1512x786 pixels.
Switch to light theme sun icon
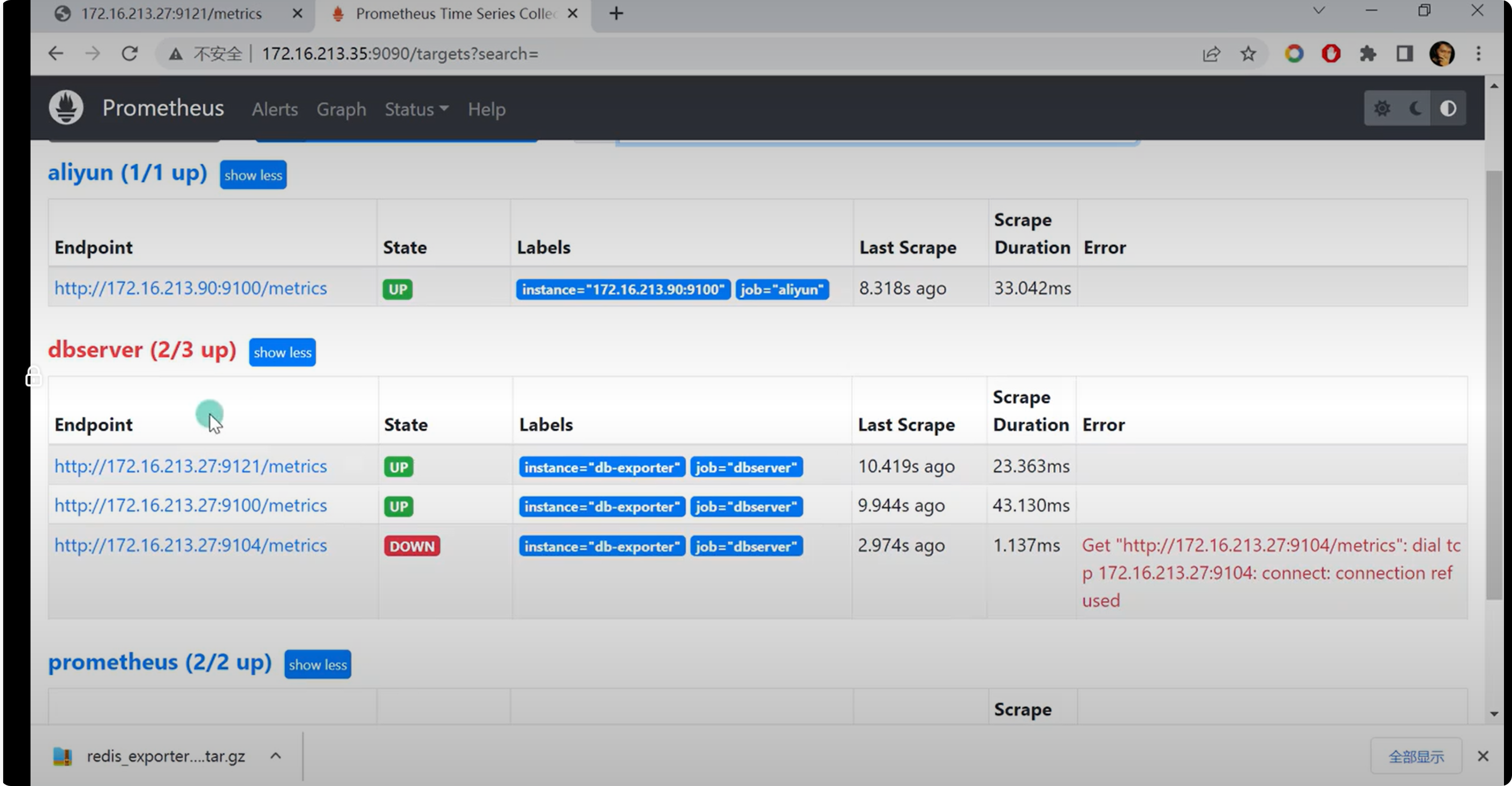(x=1382, y=109)
